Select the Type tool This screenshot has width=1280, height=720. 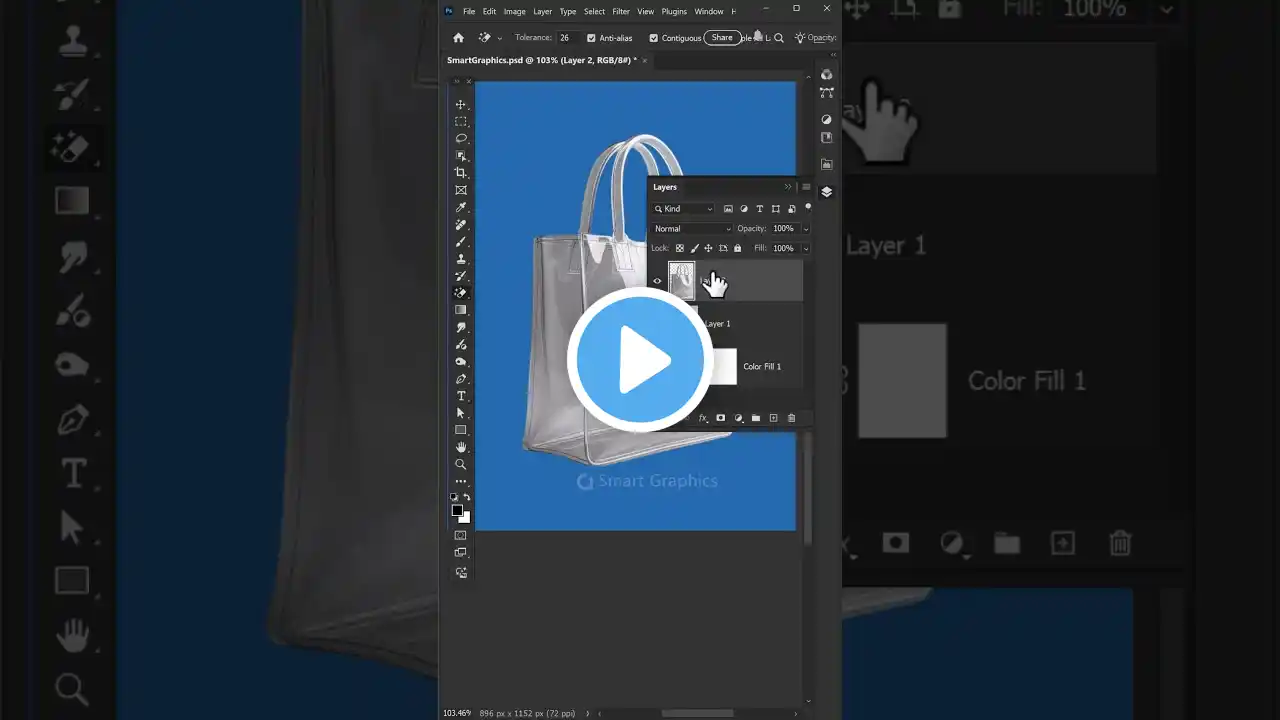point(461,396)
